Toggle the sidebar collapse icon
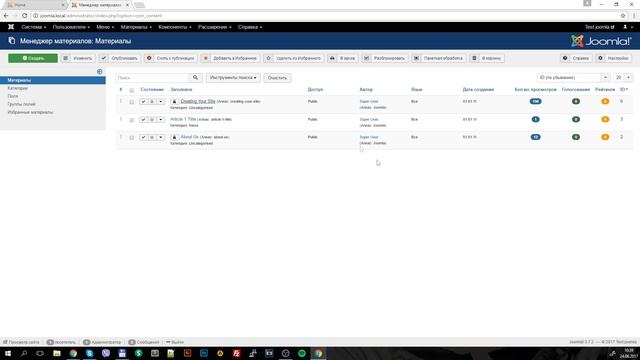The width and height of the screenshot is (640, 360). (x=100, y=71)
